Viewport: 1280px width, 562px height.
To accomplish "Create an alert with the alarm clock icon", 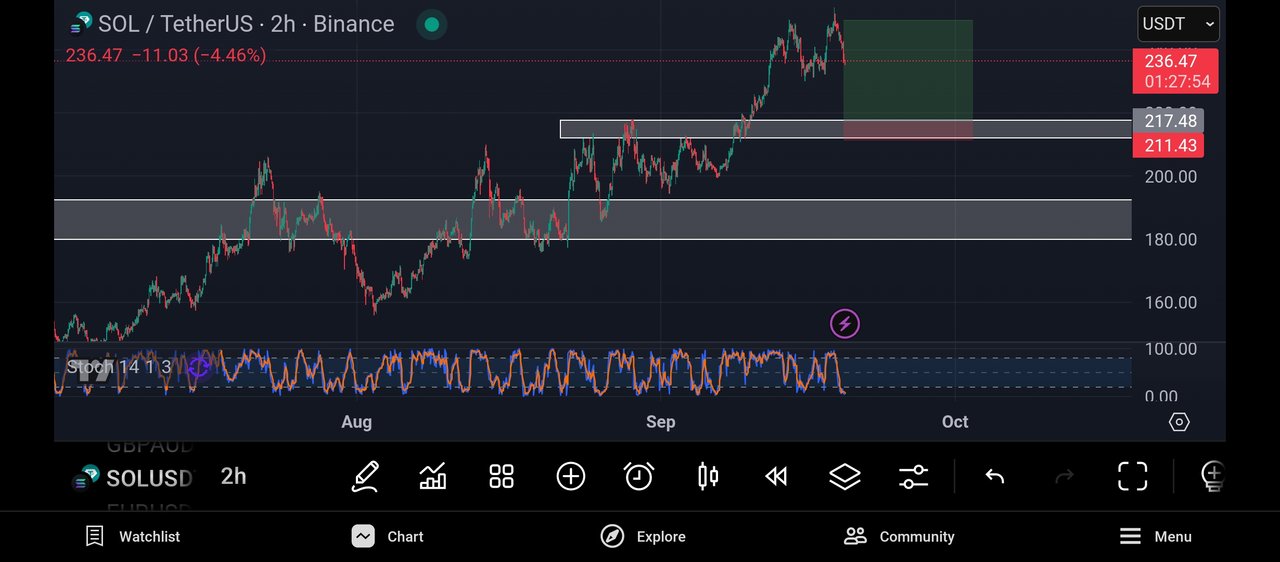I will point(639,476).
